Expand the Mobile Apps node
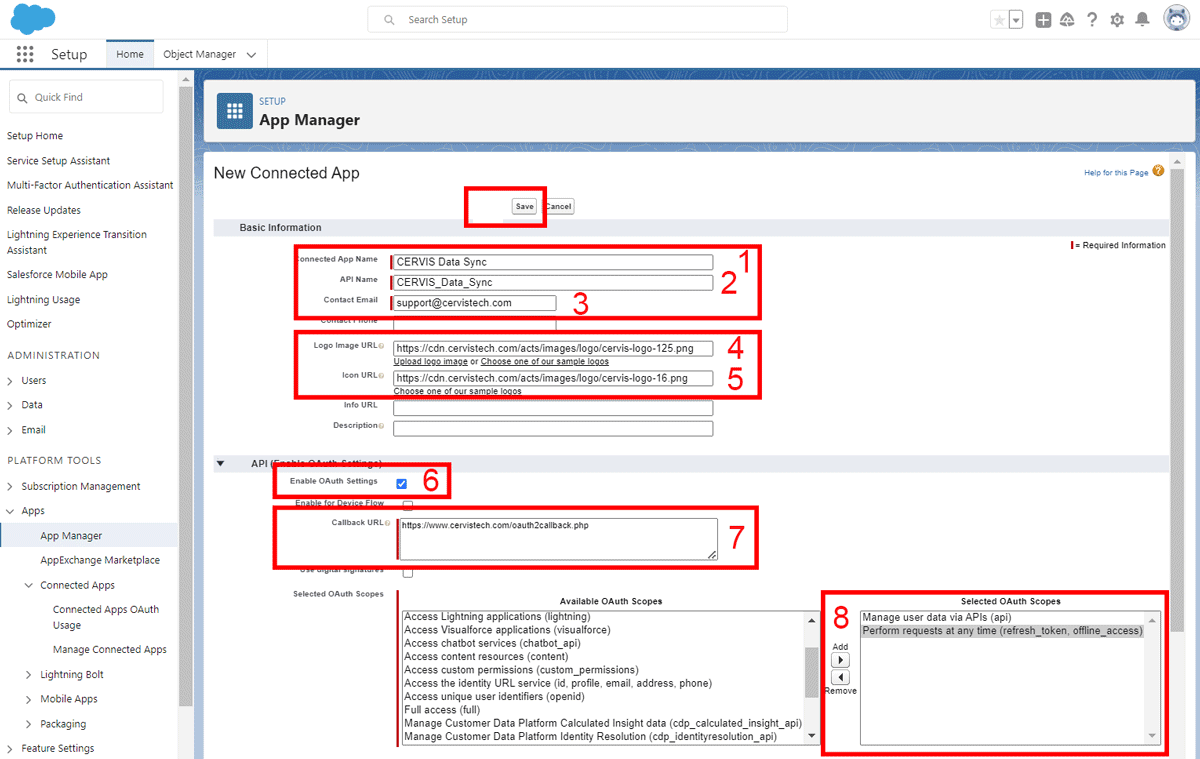 tap(29, 699)
